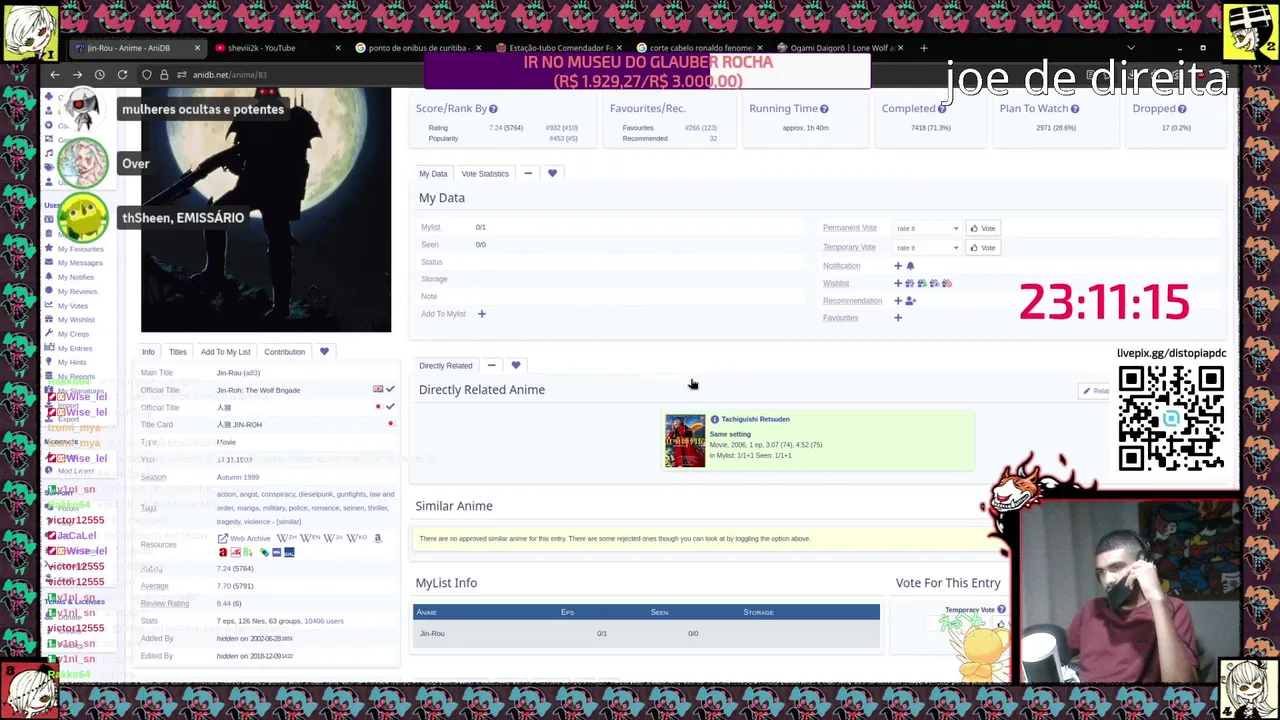Open the Amazon resource icon
The width and height of the screenshot is (1280, 720).
pyautogui.click(x=377, y=539)
